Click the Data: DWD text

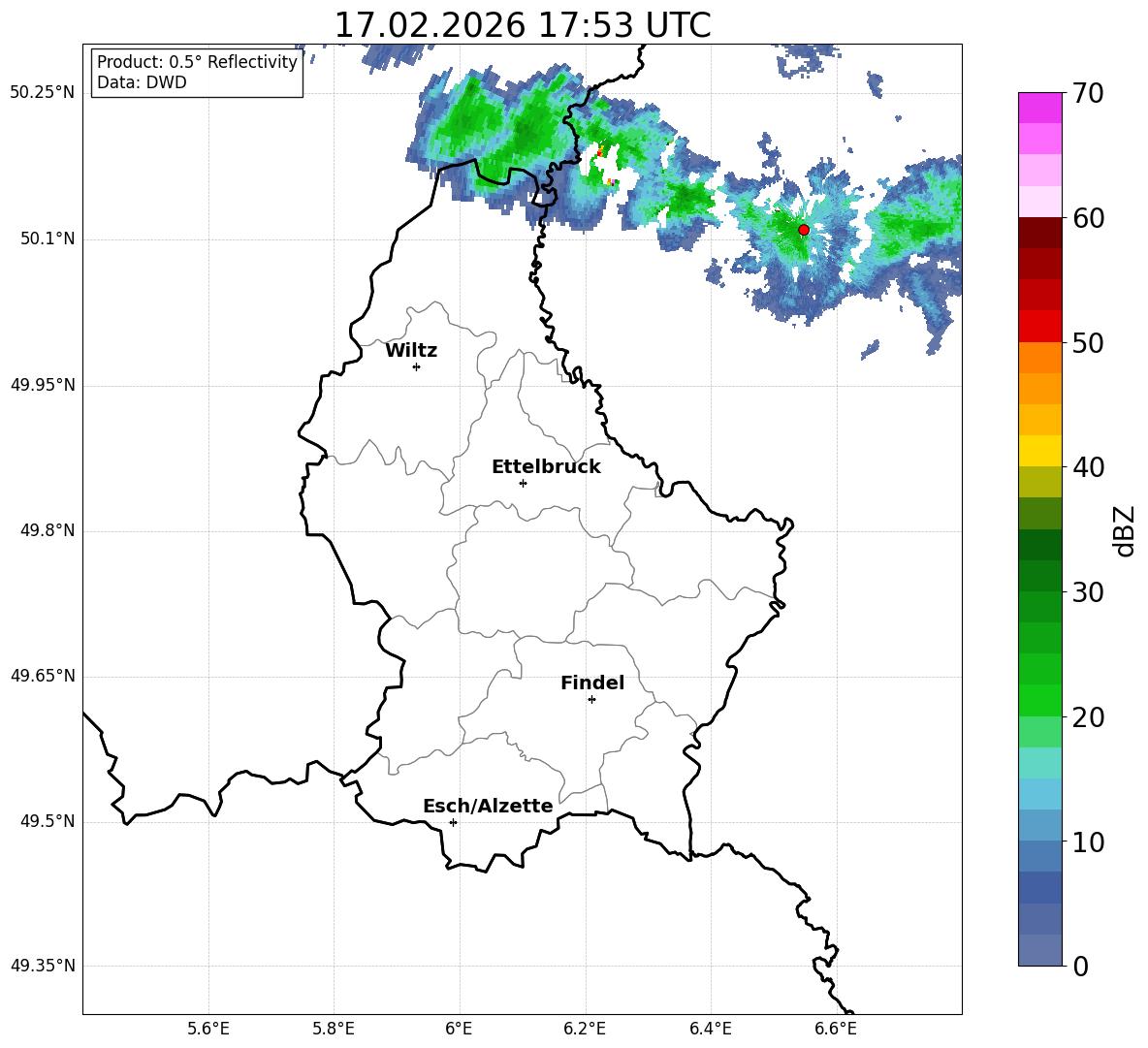point(142,82)
